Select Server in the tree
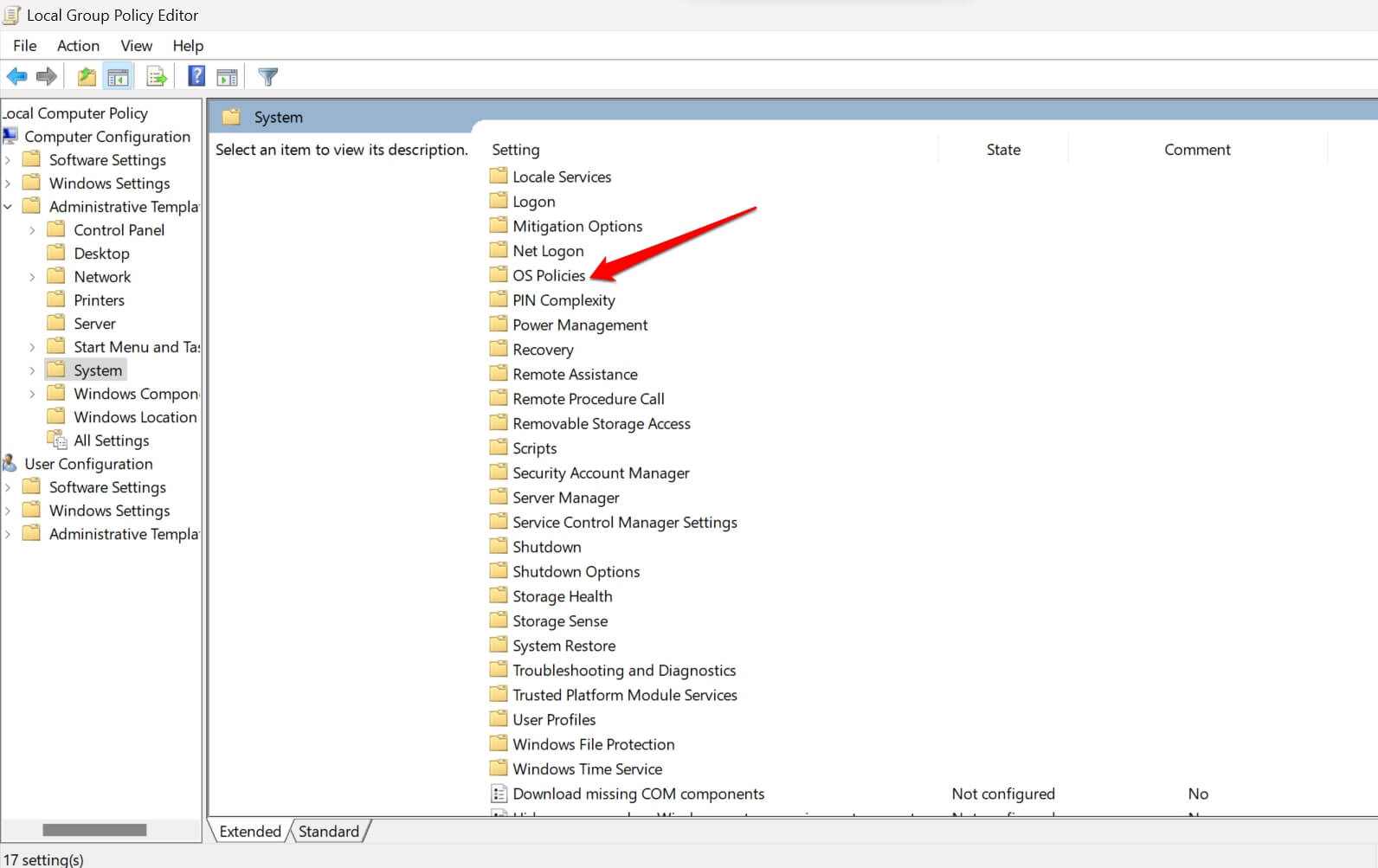Viewport: 1378px width, 868px height. 94,323
